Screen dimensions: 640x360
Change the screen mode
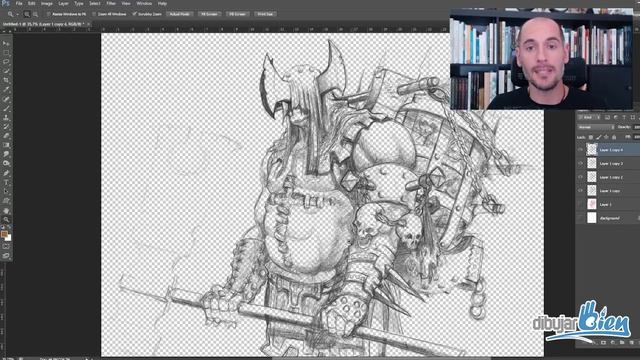pyautogui.click(x=6, y=256)
